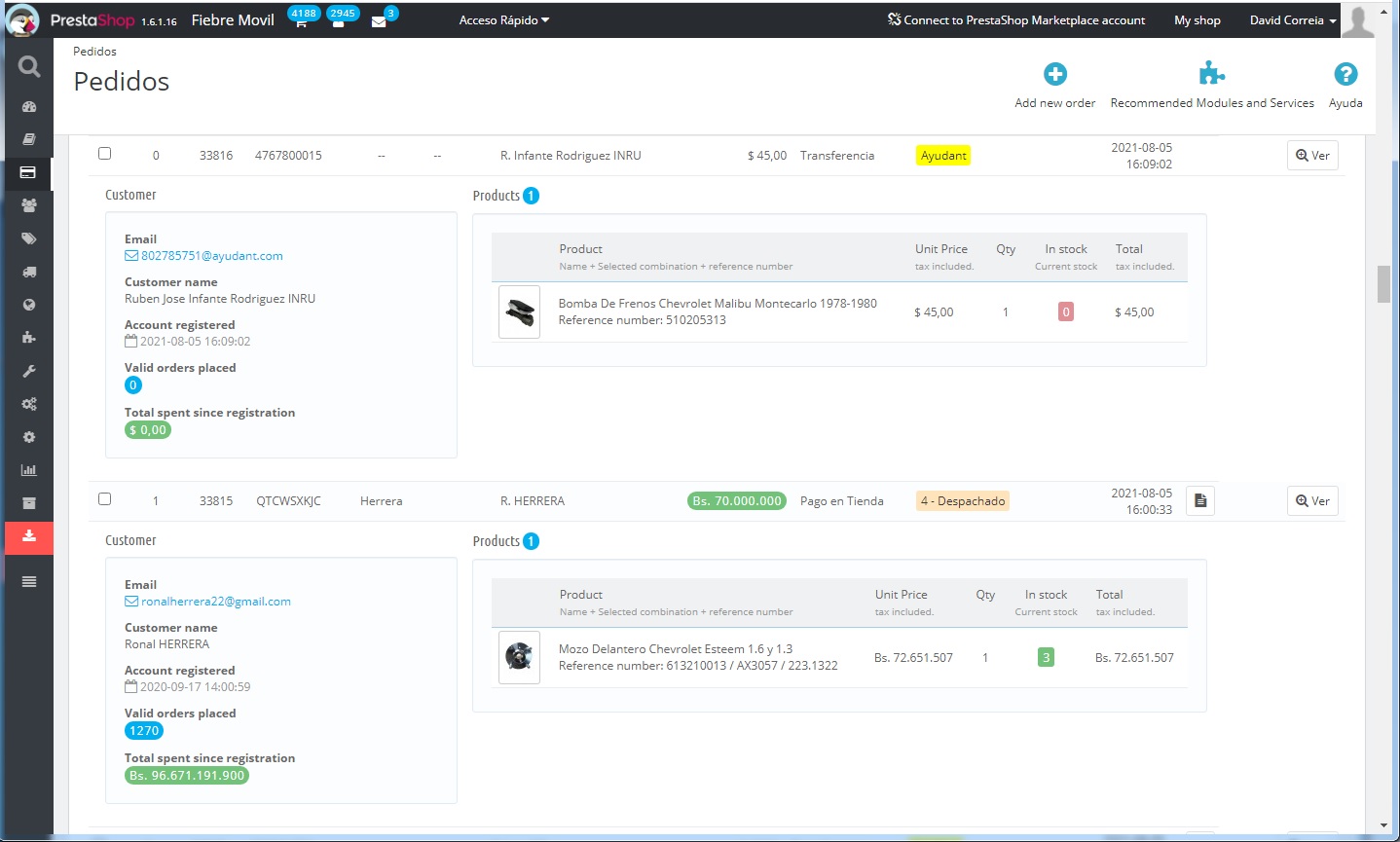Open envelope messages notification icon
Viewport: 1400px width, 842px height.
(379, 21)
